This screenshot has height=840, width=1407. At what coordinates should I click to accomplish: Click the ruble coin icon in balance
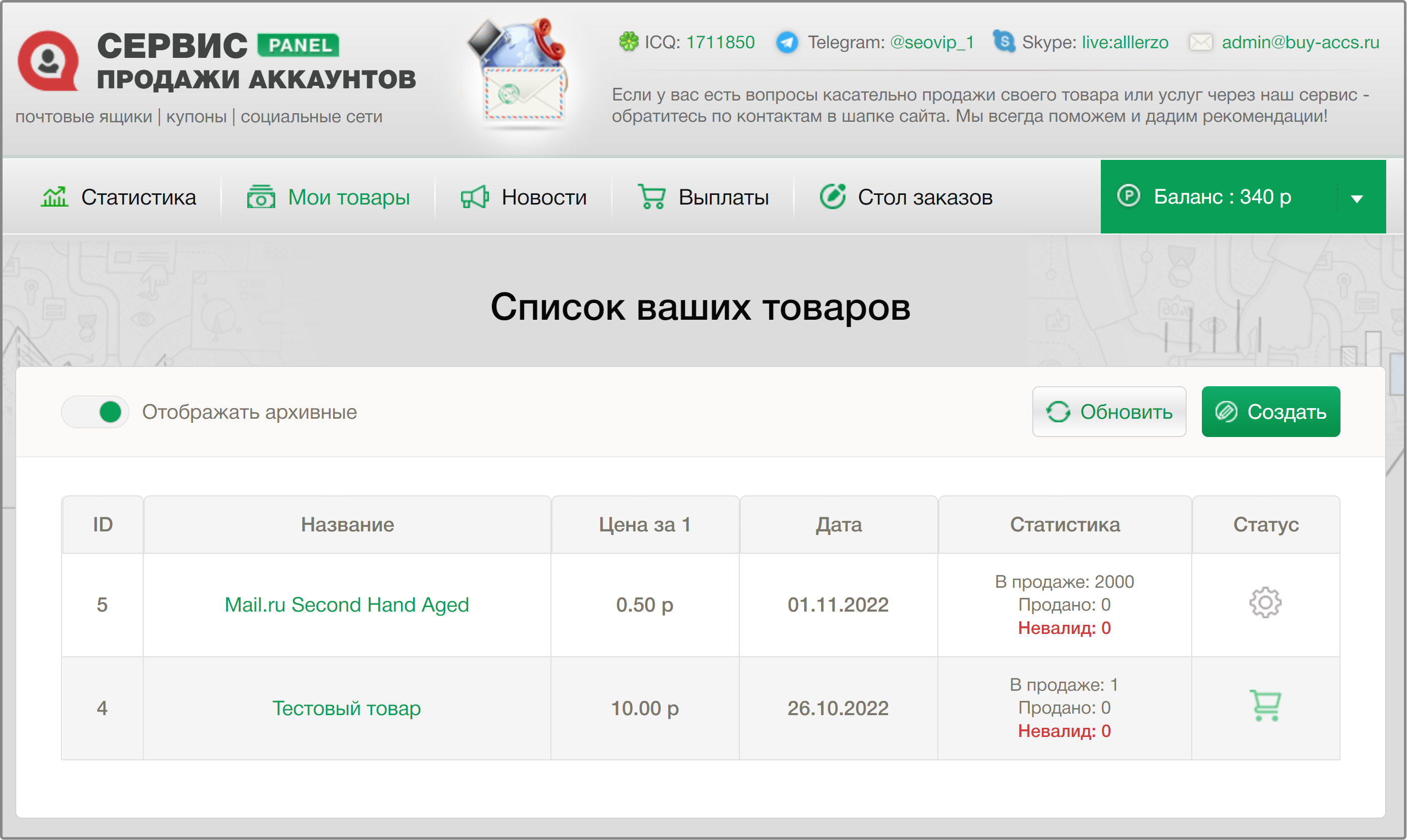[x=1128, y=196]
